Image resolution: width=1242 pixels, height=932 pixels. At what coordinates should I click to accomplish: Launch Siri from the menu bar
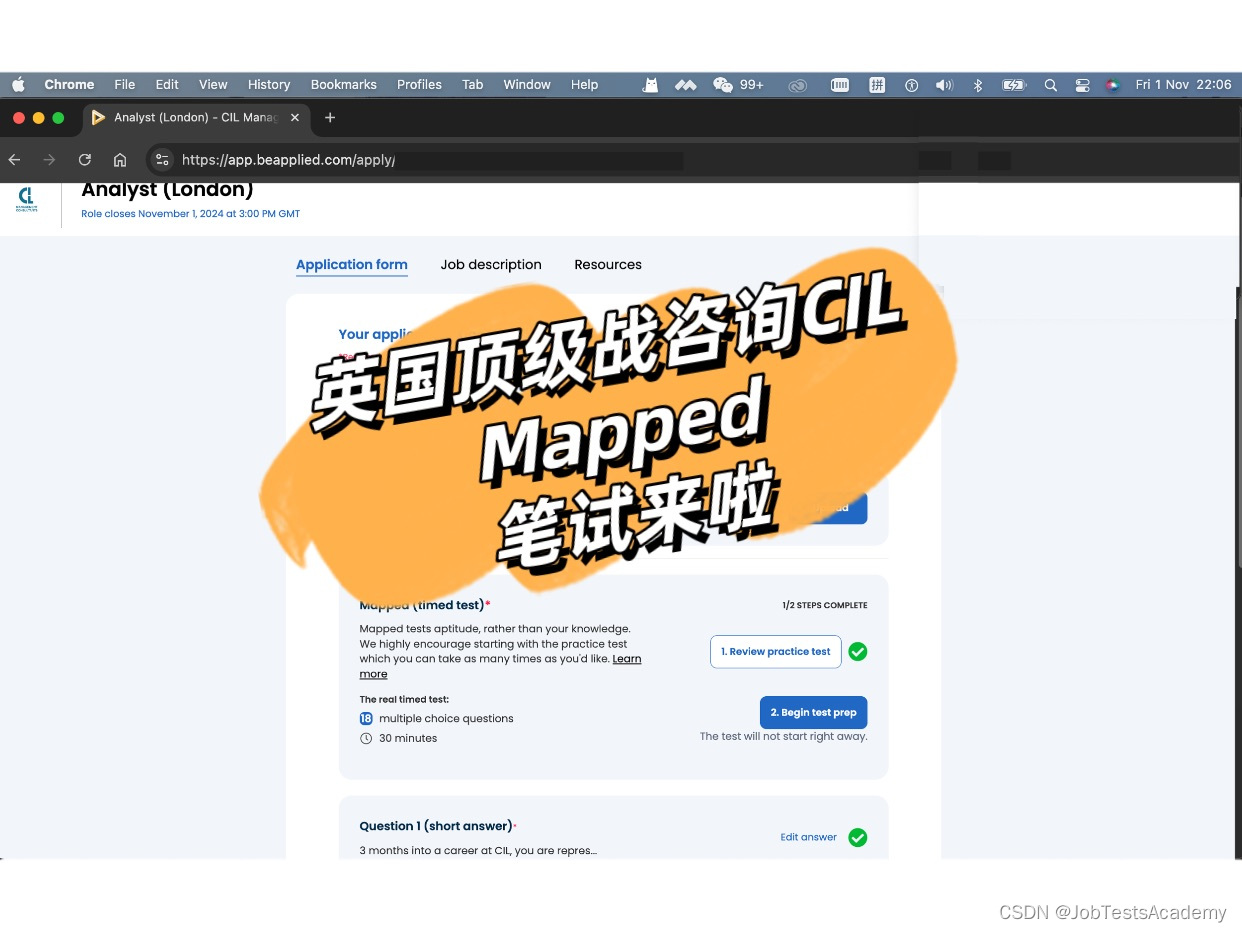[x=1112, y=85]
